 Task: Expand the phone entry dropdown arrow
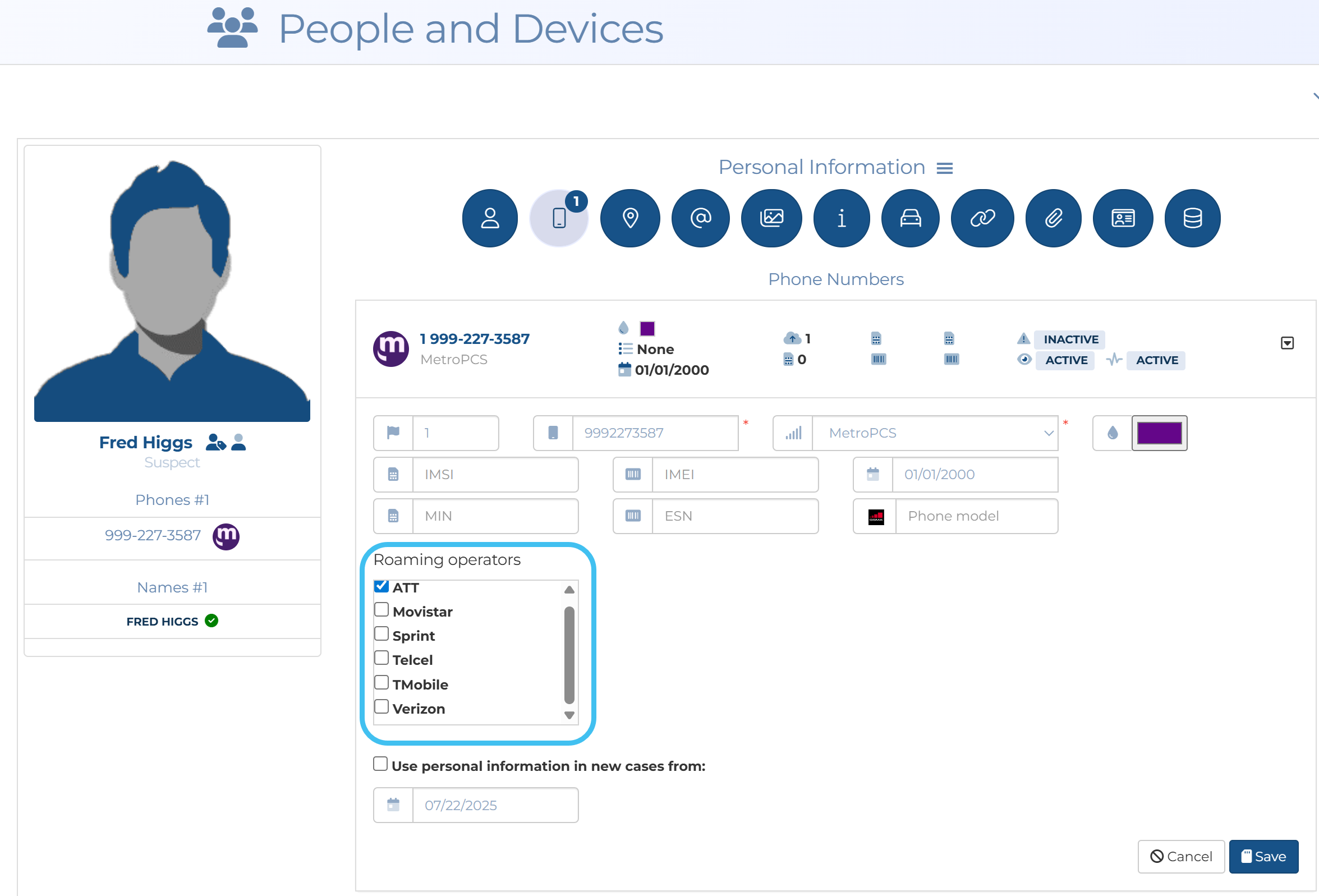pyautogui.click(x=1287, y=343)
